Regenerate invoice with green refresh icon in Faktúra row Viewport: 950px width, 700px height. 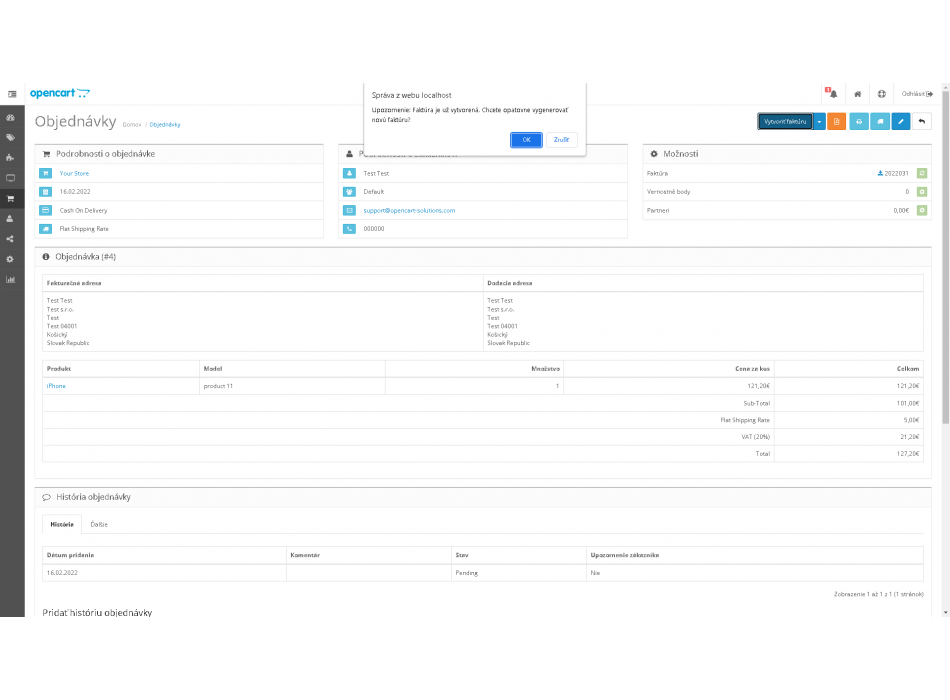point(922,173)
